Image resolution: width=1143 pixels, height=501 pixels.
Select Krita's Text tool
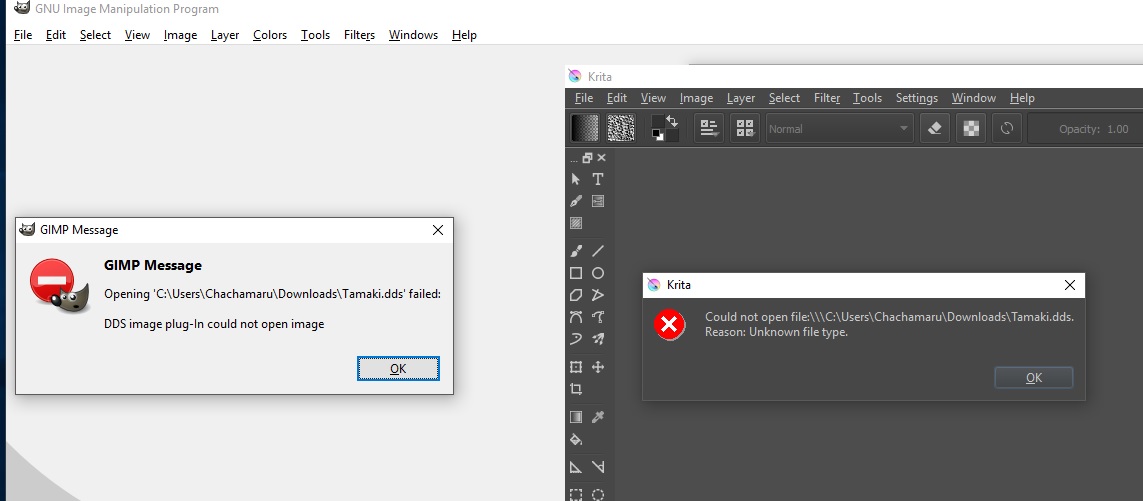coord(598,179)
